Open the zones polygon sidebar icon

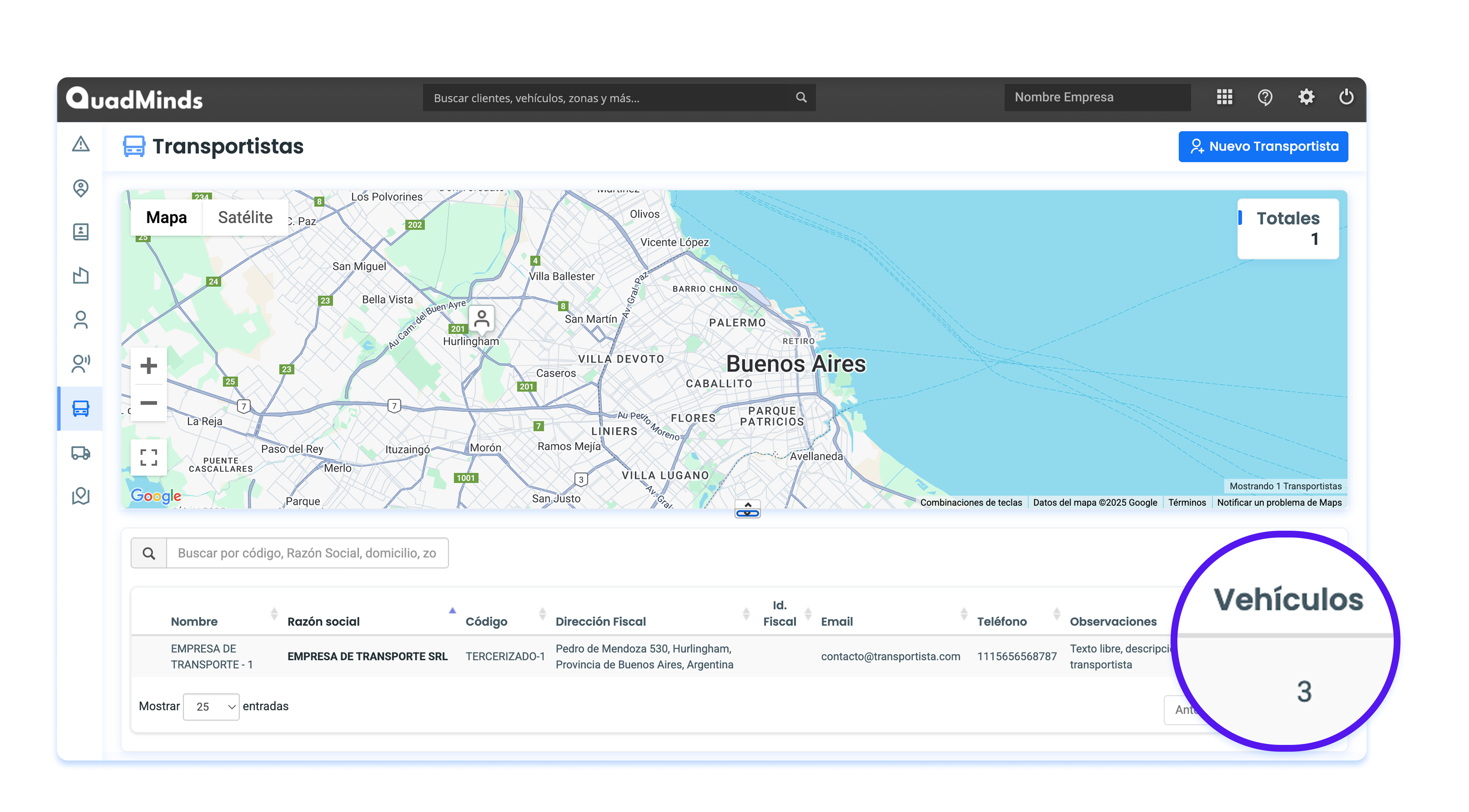[80, 276]
